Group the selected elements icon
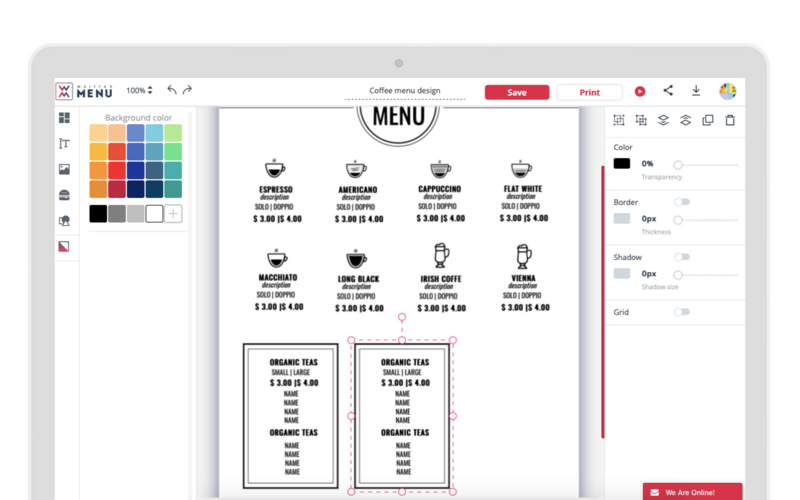Viewport: 800px width, 500px height. (x=619, y=120)
